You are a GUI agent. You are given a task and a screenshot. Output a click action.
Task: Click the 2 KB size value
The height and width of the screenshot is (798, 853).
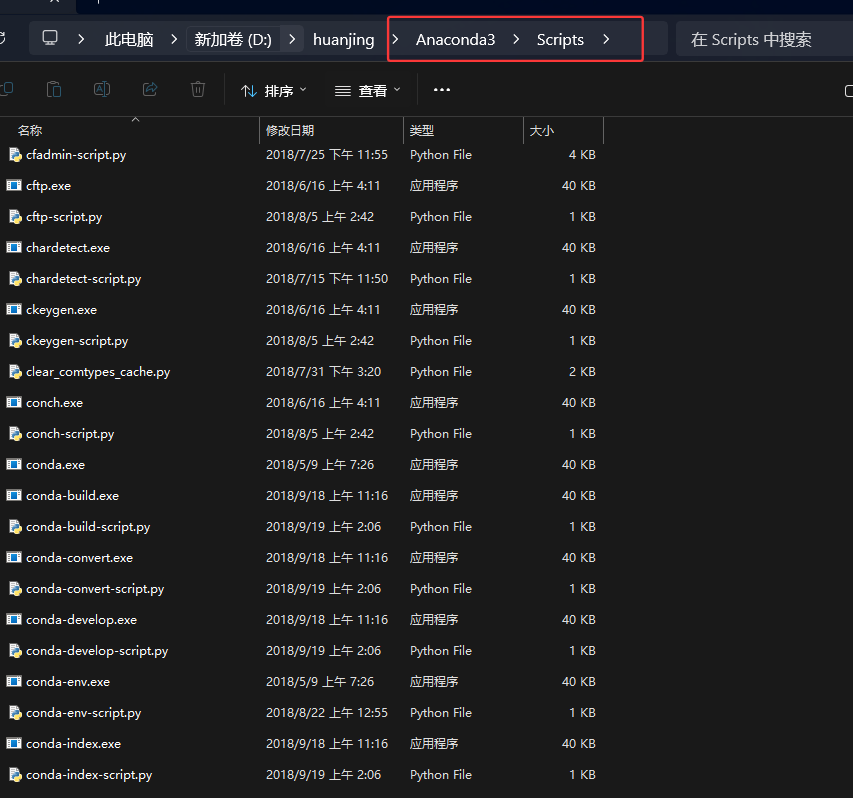point(582,372)
